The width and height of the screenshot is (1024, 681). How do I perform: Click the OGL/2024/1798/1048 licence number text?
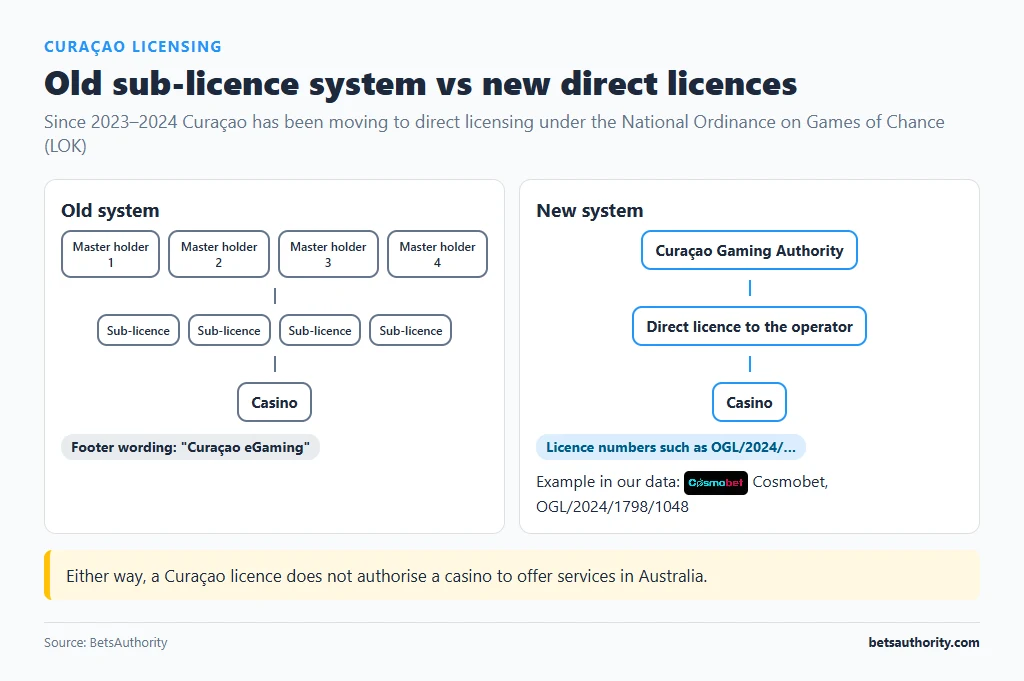(x=613, y=507)
